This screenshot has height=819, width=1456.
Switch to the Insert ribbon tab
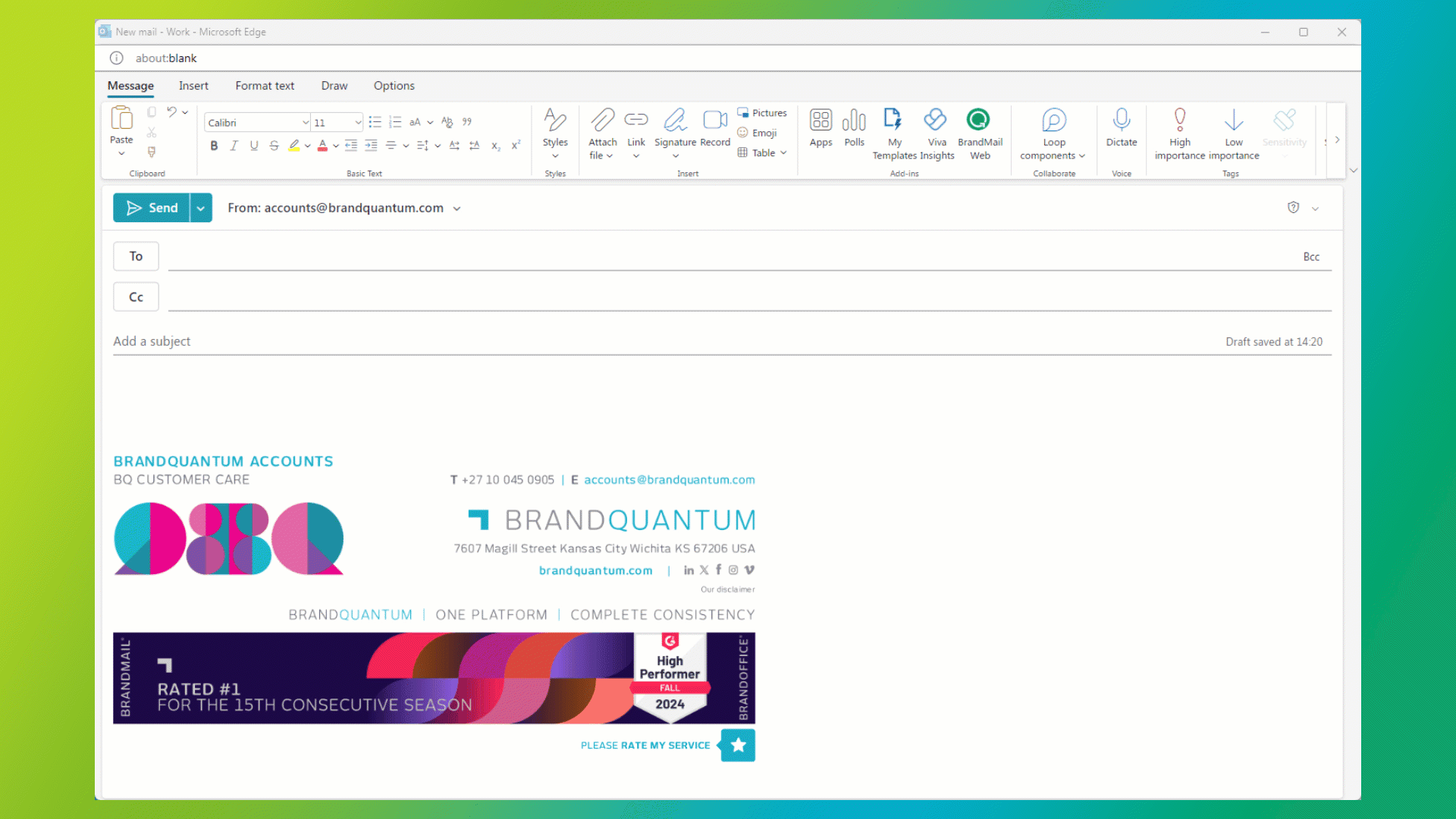[193, 86]
